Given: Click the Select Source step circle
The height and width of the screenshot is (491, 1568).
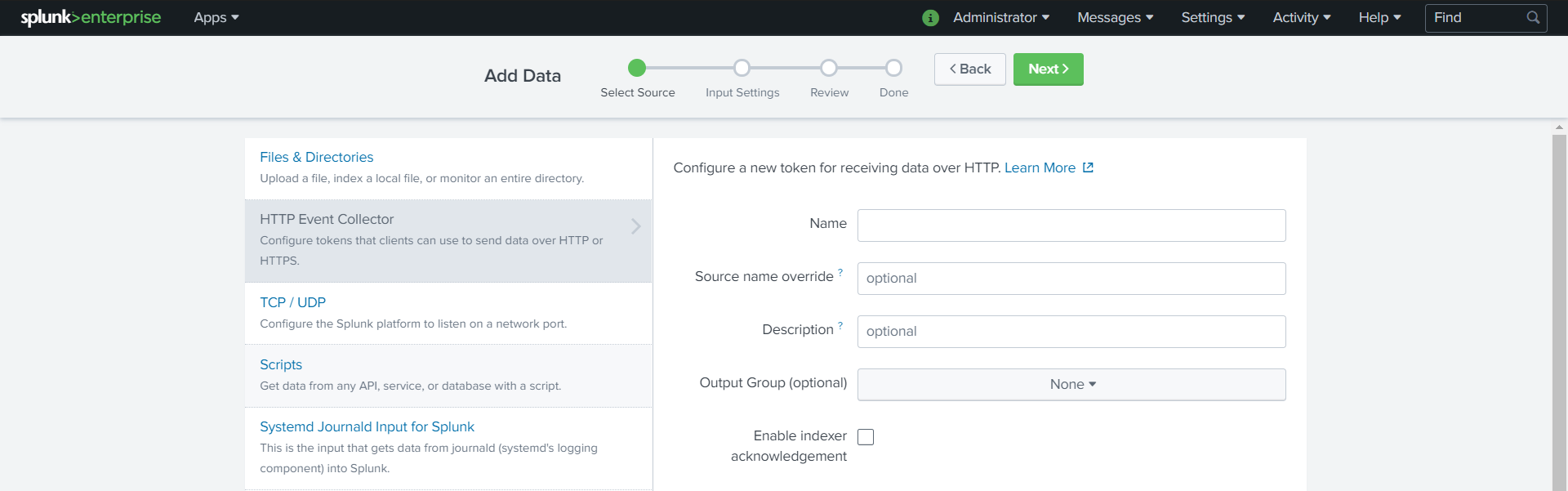Looking at the screenshot, I should coord(637,68).
